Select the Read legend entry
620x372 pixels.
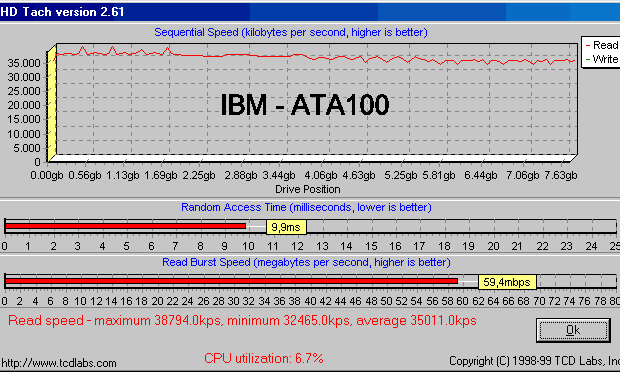(602, 45)
